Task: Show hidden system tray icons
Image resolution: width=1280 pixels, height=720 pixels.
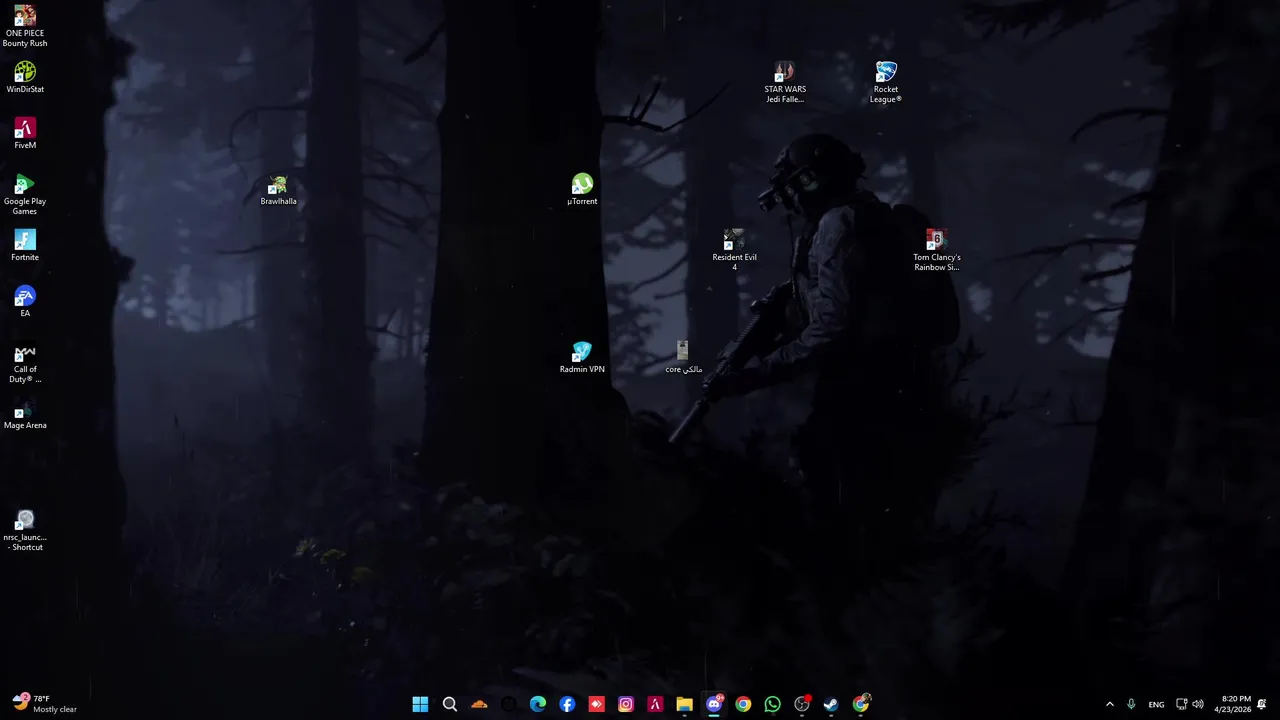Action: 1109,704
